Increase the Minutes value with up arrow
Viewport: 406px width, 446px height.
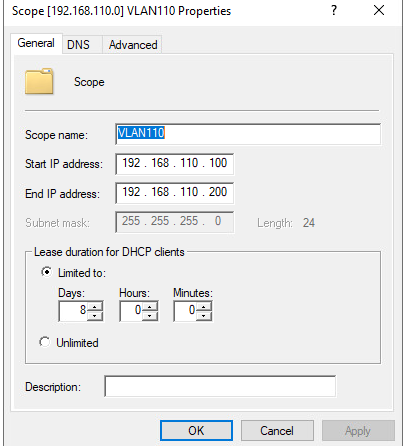(x=204, y=306)
